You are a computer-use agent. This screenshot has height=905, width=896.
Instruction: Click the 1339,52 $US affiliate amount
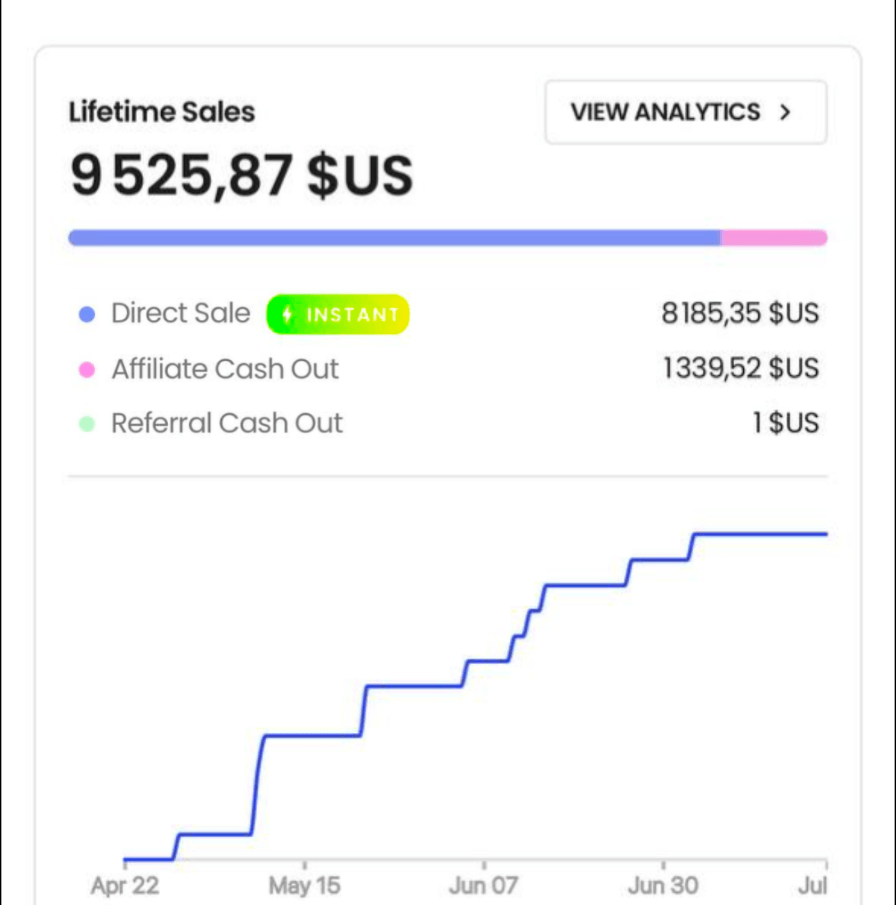(x=740, y=369)
